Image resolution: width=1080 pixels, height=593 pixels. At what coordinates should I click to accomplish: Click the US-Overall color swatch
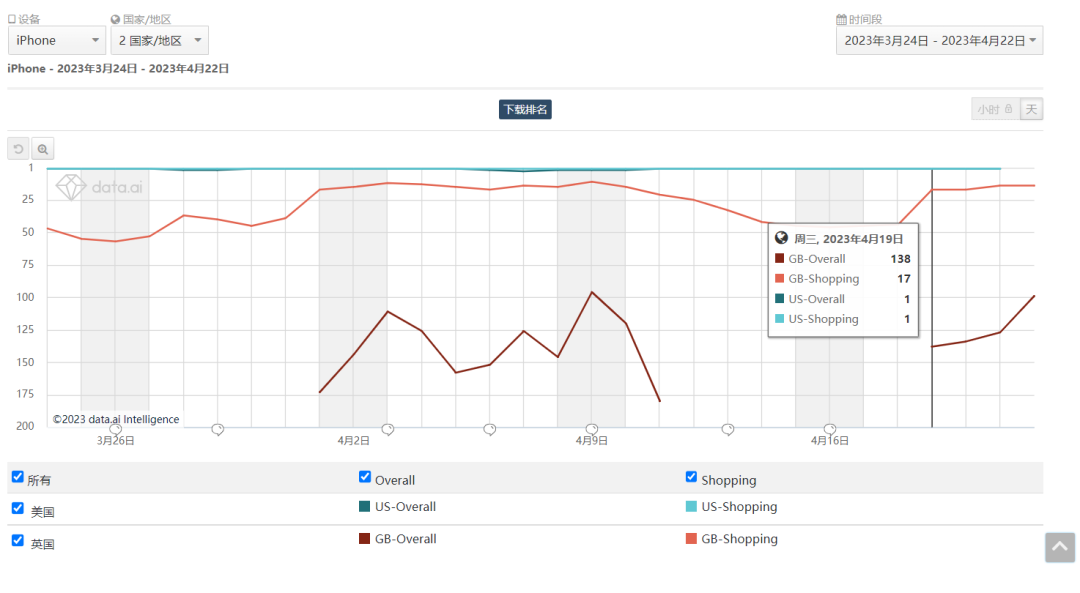[365, 507]
